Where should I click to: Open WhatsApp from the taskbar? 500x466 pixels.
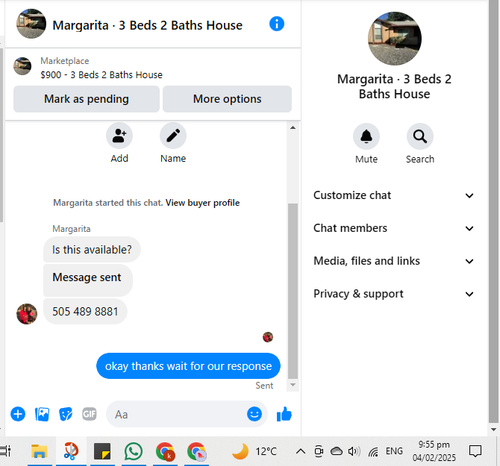coord(133,451)
